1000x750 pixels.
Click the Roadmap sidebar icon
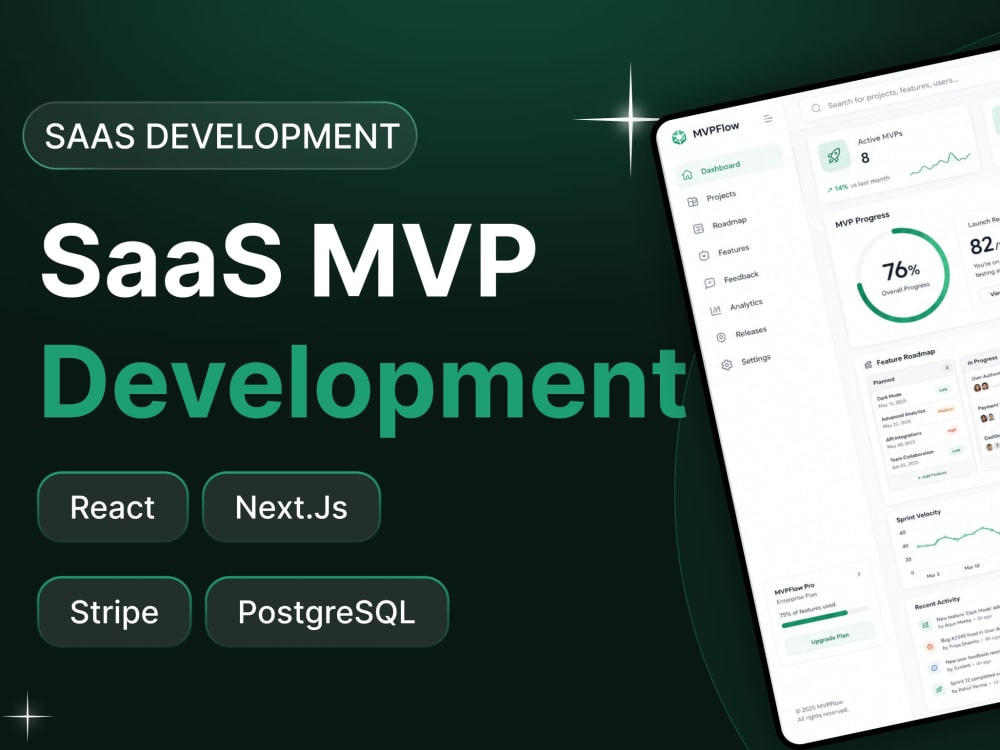click(698, 228)
